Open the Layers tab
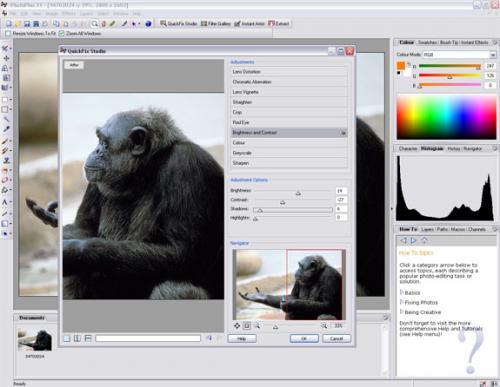The height and width of the screenshot is (387, 500). click(x=427, y=229)
